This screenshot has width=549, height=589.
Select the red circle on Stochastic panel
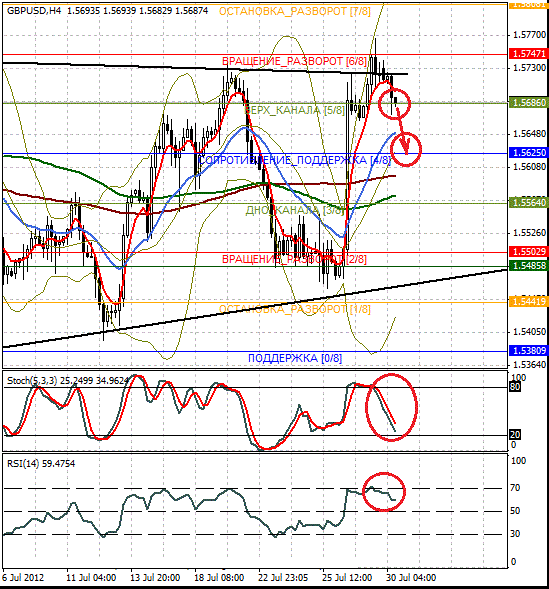pos(392,407)
